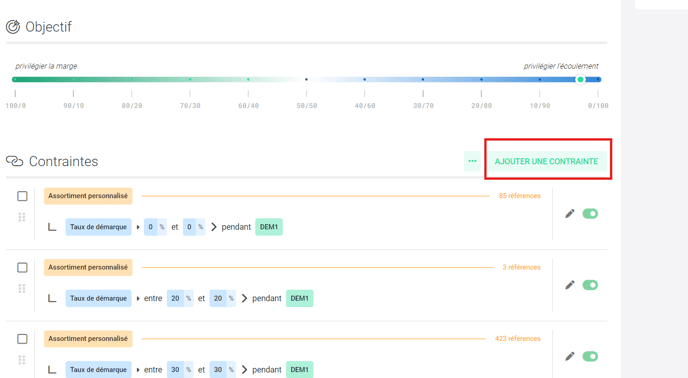Click Ajouter une contrainte button
The image size is (688, 378).
point(546,161)
